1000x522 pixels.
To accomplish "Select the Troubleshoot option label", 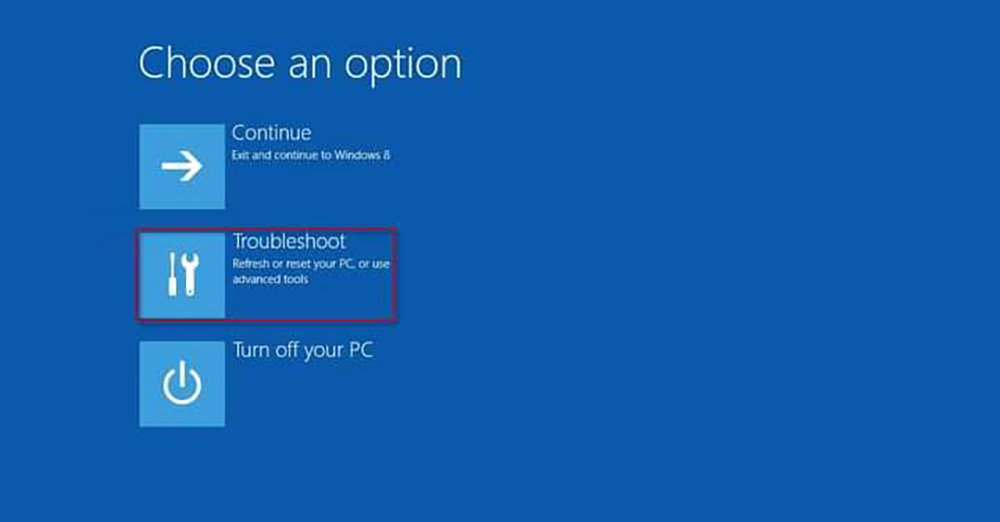I will (289, 241).
